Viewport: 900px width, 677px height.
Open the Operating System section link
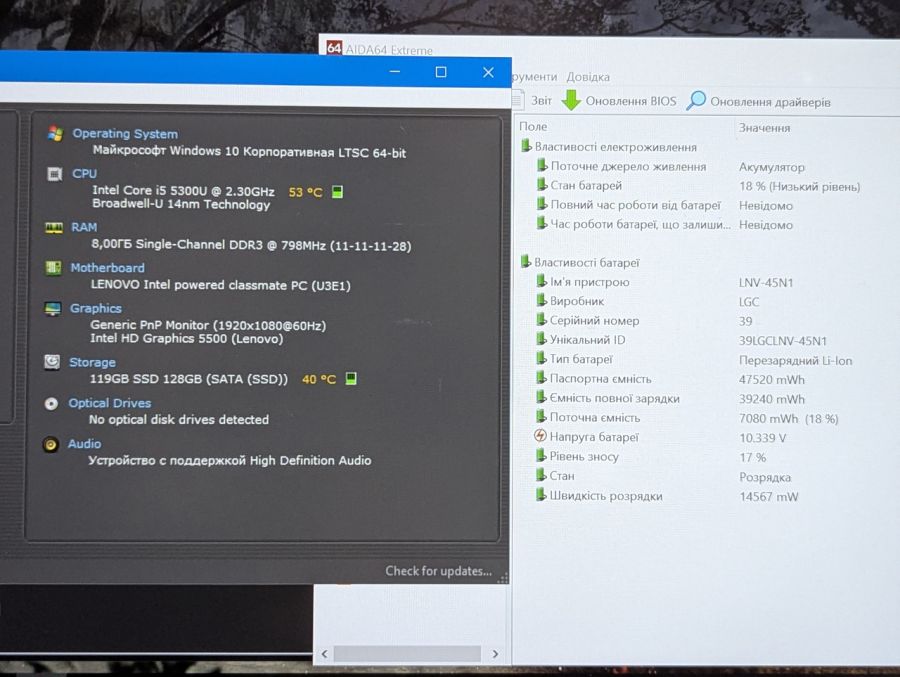(125, 134)
